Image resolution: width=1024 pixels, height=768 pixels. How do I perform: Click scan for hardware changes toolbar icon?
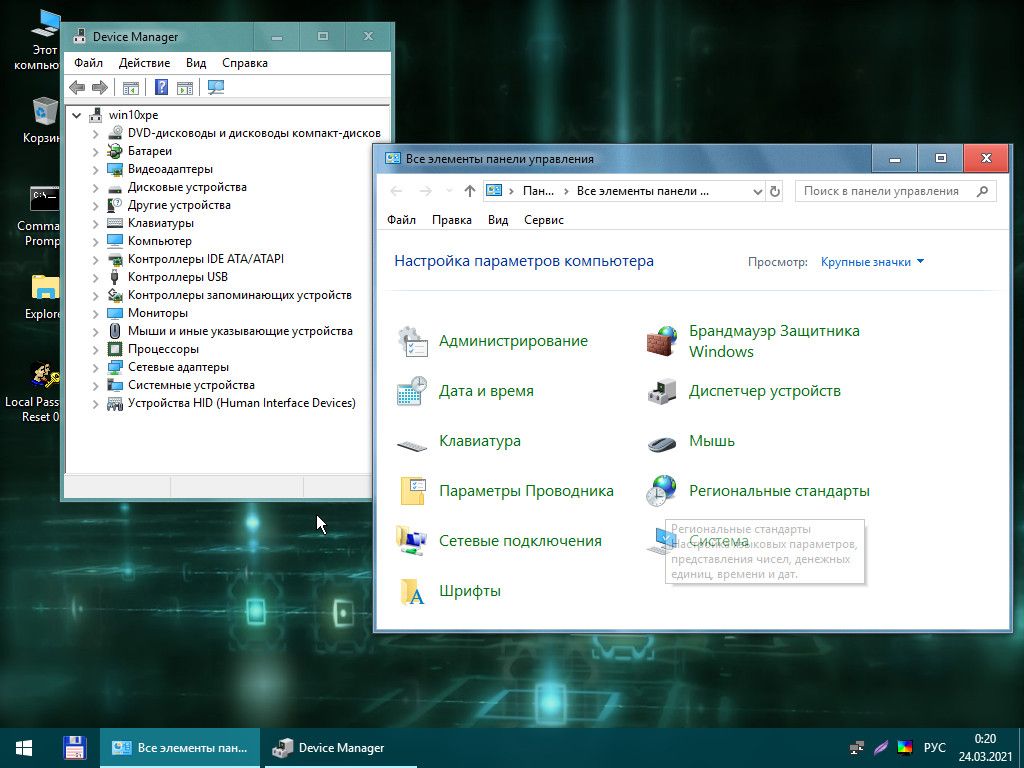[215, 88]
